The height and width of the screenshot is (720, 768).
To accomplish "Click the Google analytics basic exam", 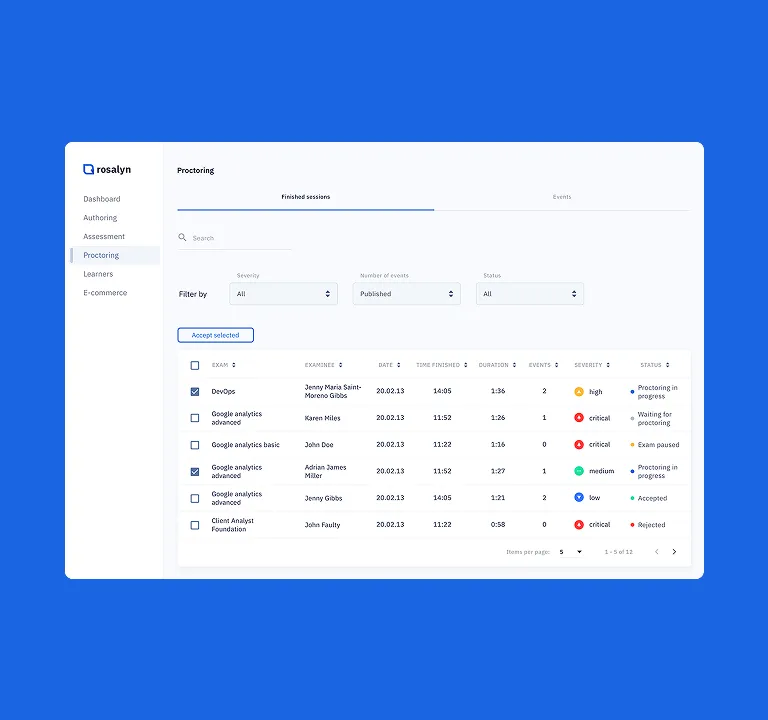I will click(x=245, y=445).
